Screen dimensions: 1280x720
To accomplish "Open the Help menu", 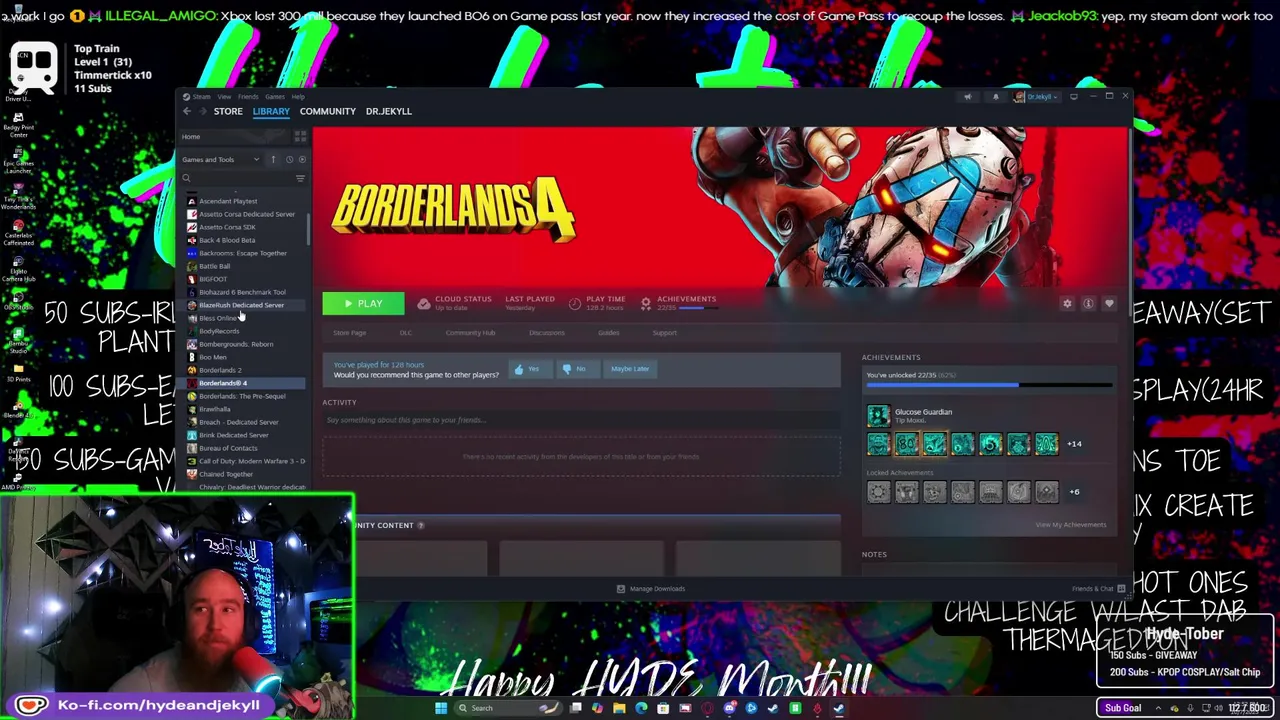I will click(298, 97).
